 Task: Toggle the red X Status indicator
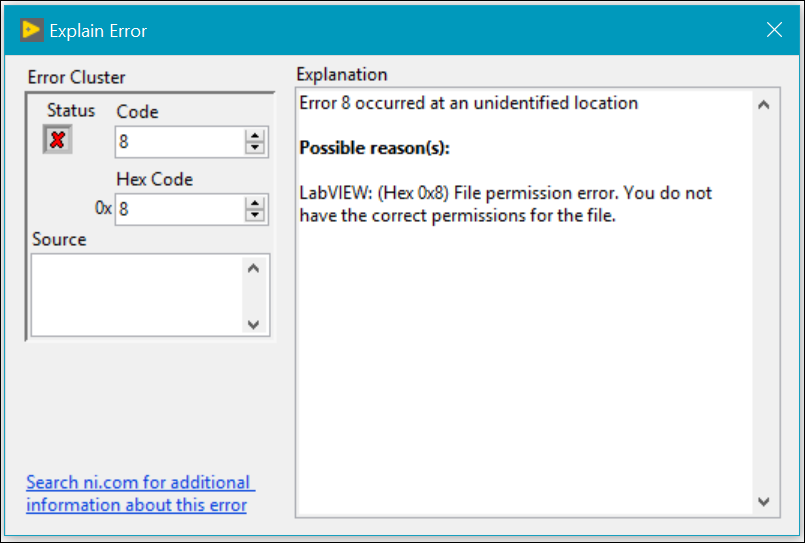click(58, 140)
